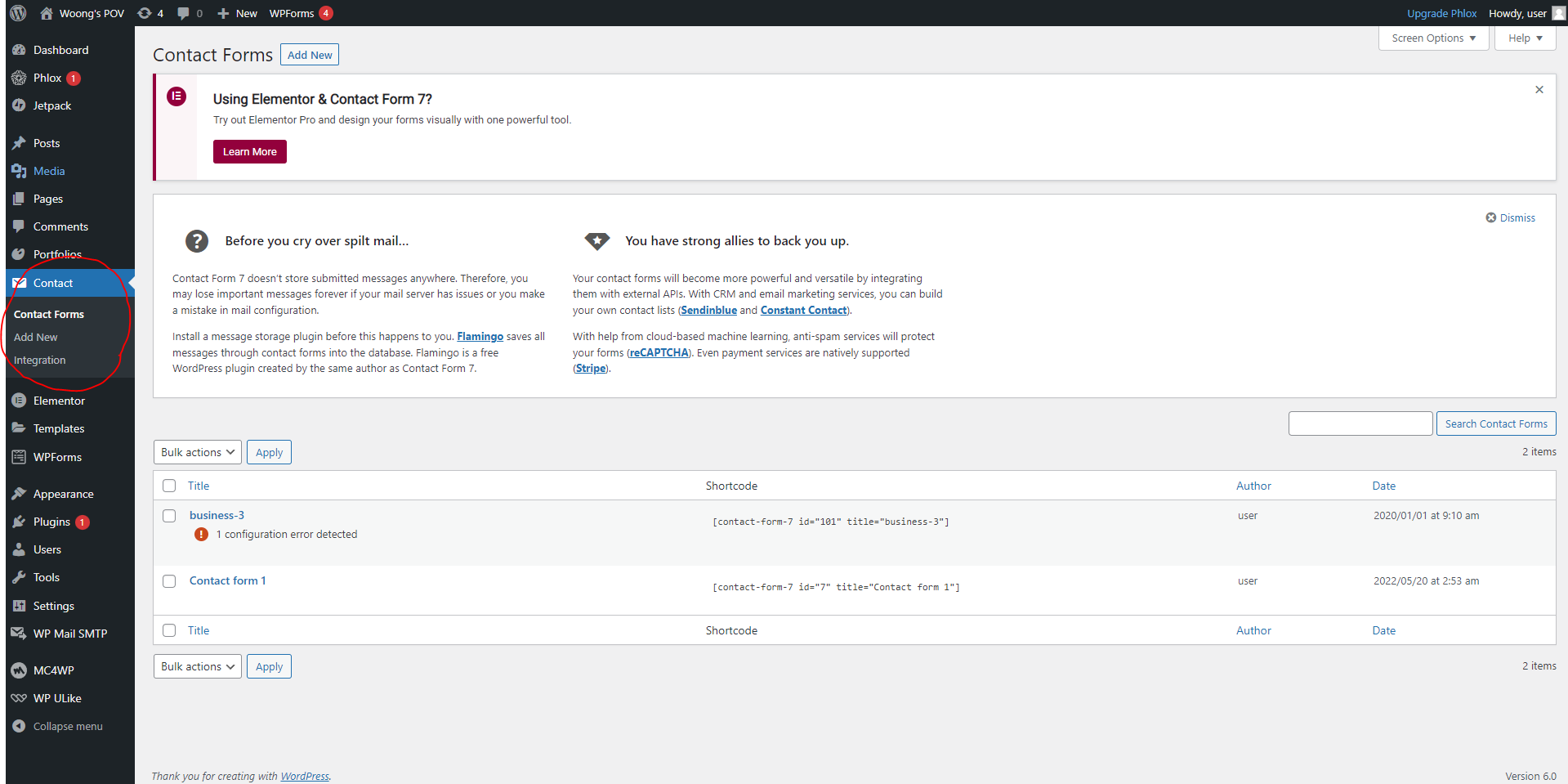Click the Phlox theme icon in sidebar
Image resolution: width=1568 pixels, height=784 pixels.
19,78
